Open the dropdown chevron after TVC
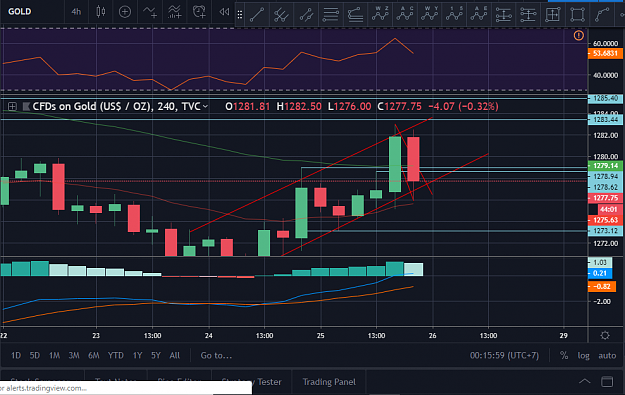The height and width of the screenshot is (395, 625). (205, 106)
